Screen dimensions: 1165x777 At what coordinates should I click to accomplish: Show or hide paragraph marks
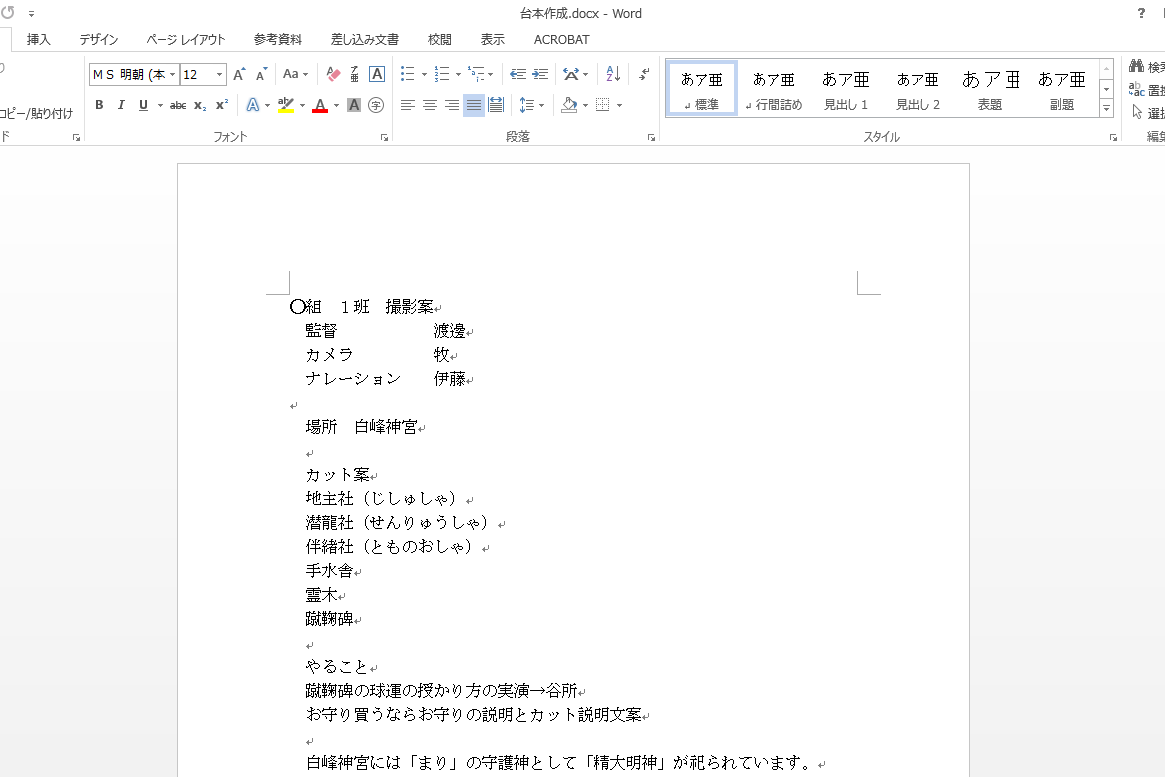(x=644, y=74)
